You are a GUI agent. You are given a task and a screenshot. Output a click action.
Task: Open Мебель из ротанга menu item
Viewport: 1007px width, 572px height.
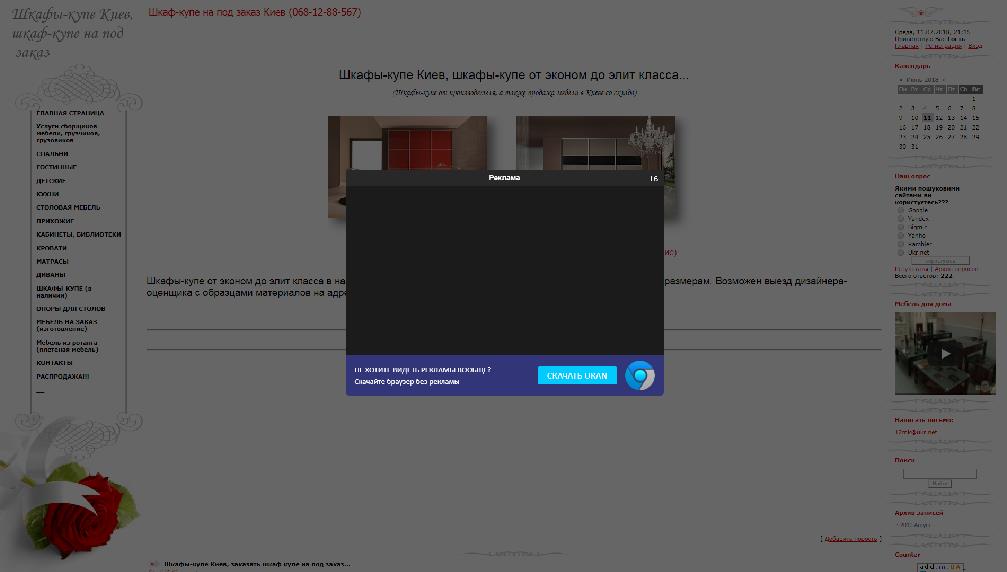point(67,346)
